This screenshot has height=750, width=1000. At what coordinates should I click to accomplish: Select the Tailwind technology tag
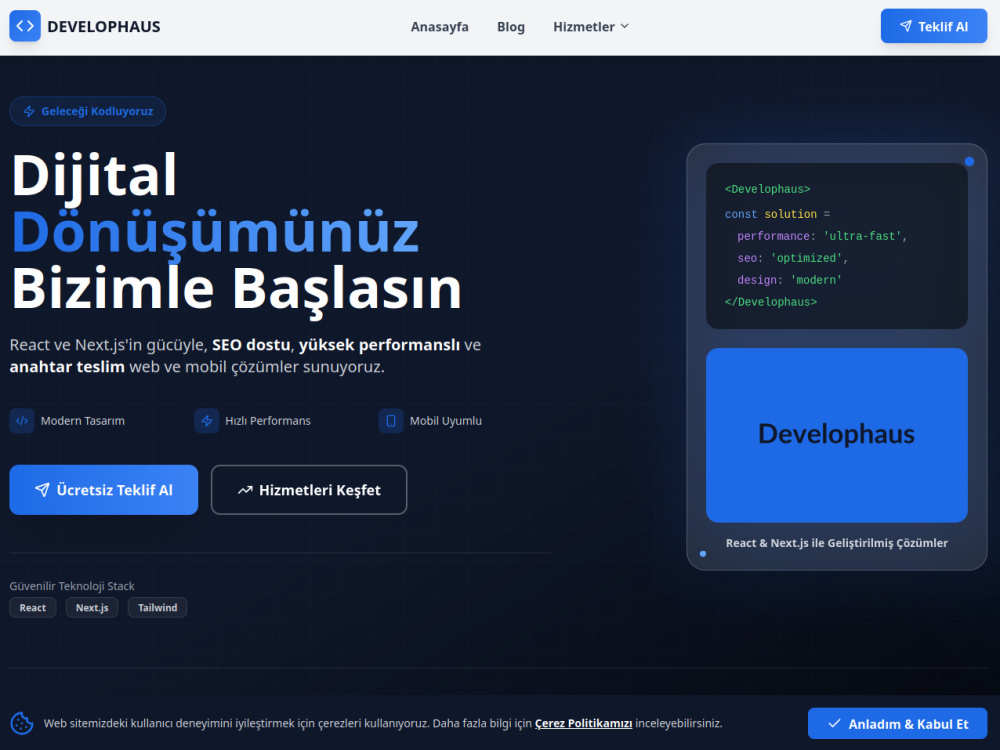coord(158,608)
